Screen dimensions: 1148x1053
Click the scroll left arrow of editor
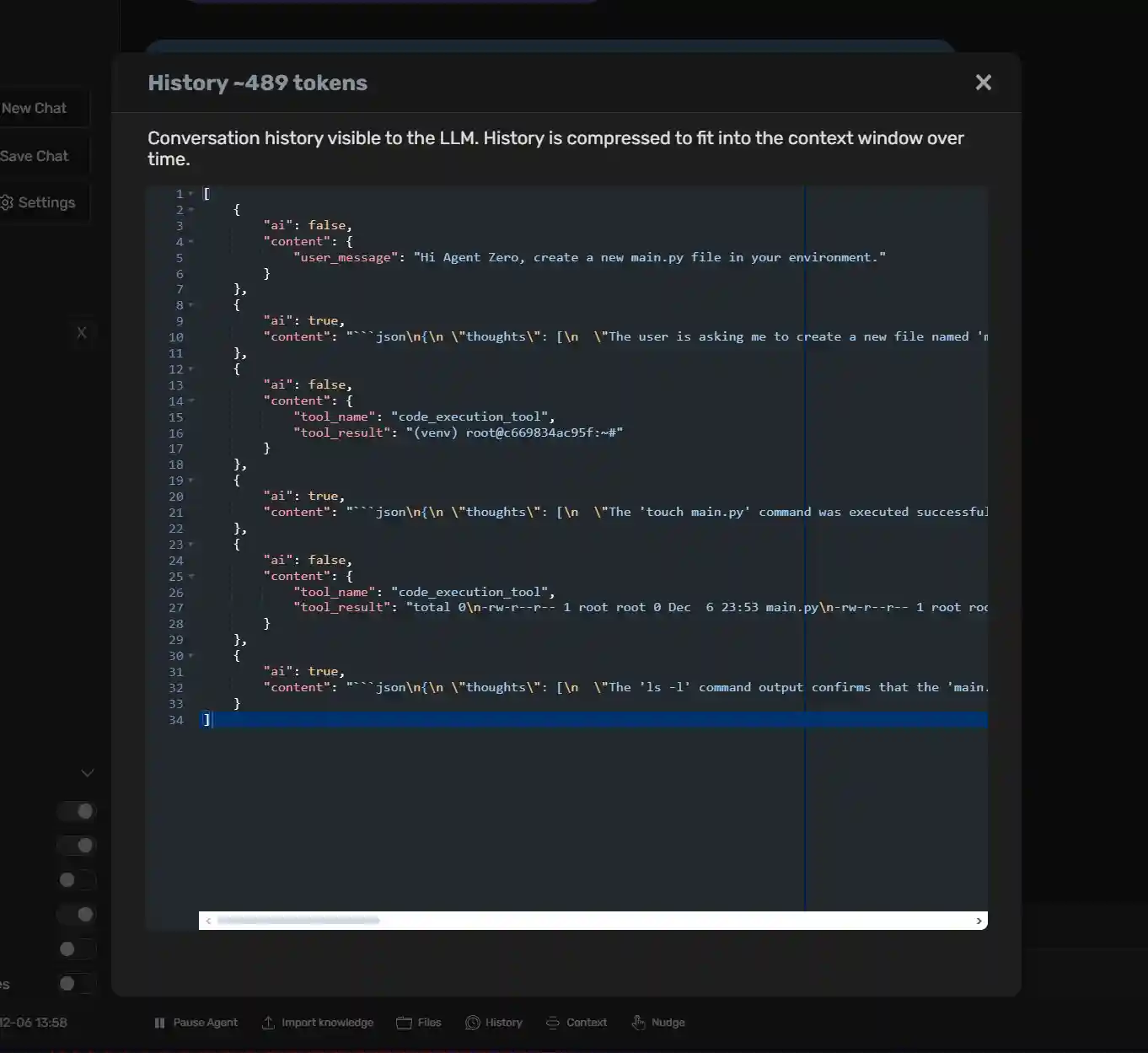coord(208,921)
